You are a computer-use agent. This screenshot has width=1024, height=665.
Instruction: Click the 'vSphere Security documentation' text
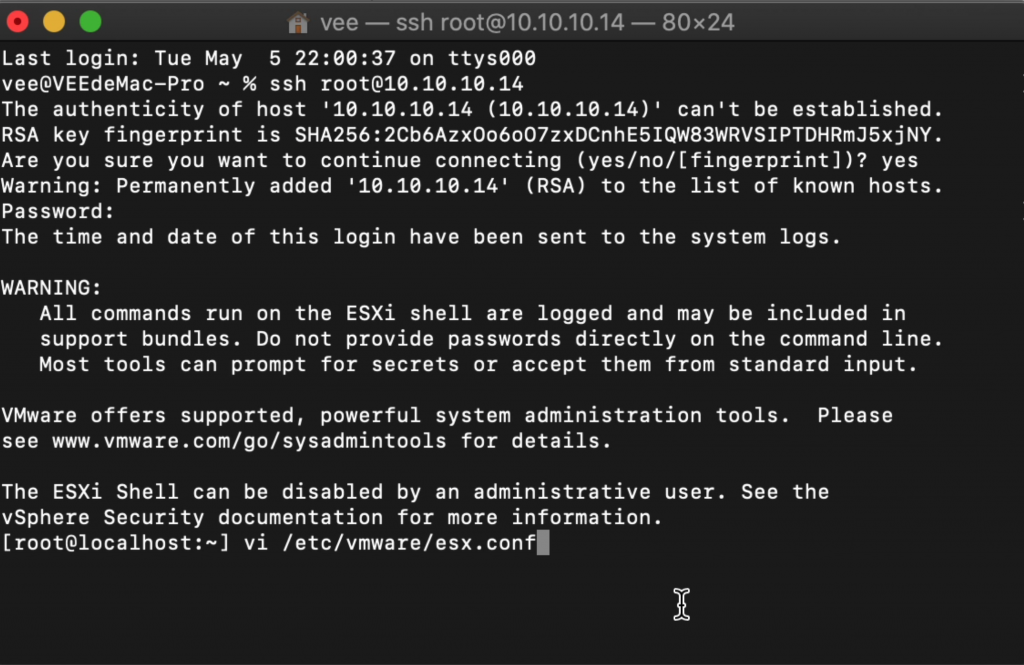pos(192,518)
